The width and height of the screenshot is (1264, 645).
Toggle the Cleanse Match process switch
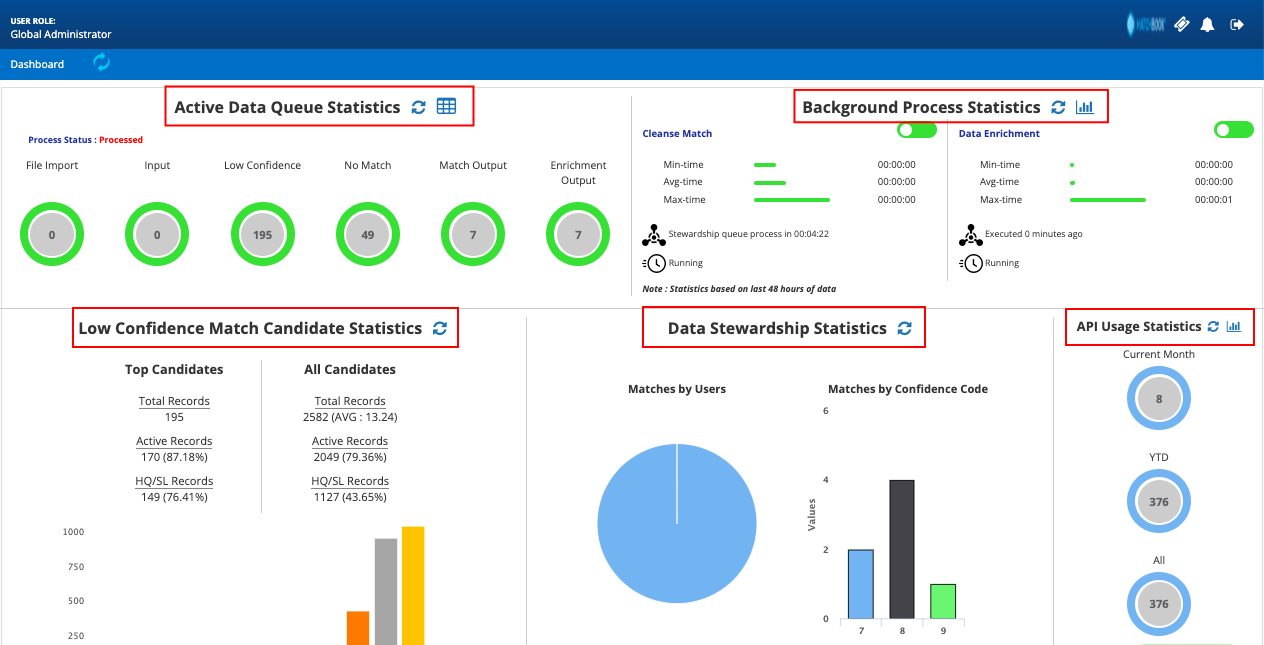click(x=917, y=130)
